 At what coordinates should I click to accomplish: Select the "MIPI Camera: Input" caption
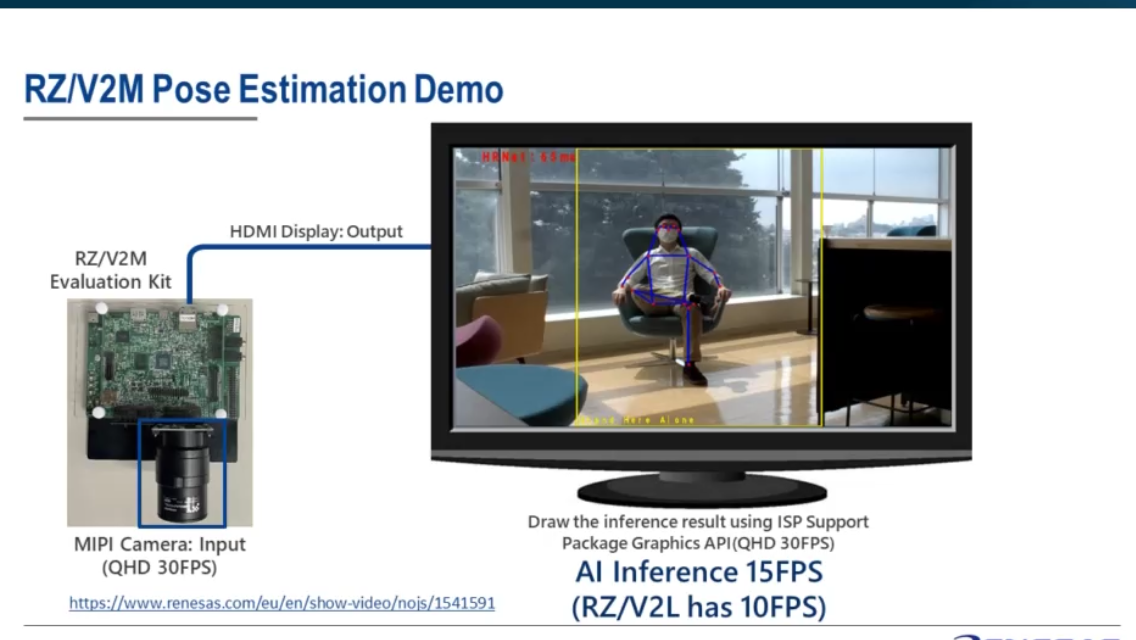[159, 544]
